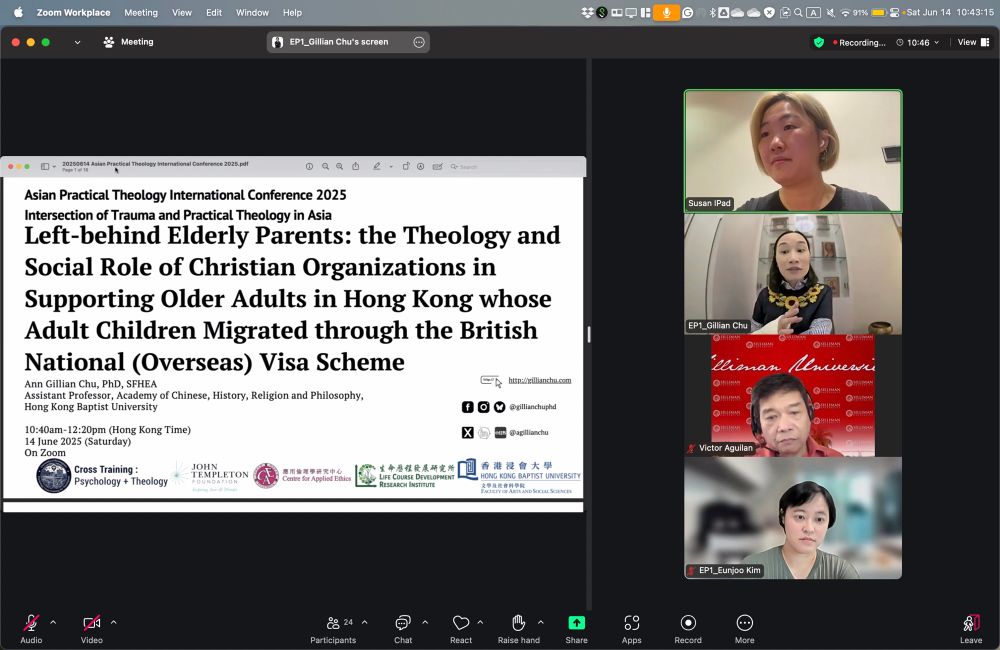Click the Meeting tab with paw icon
This screenshot has width=1000, height=650.
(128, 42)
